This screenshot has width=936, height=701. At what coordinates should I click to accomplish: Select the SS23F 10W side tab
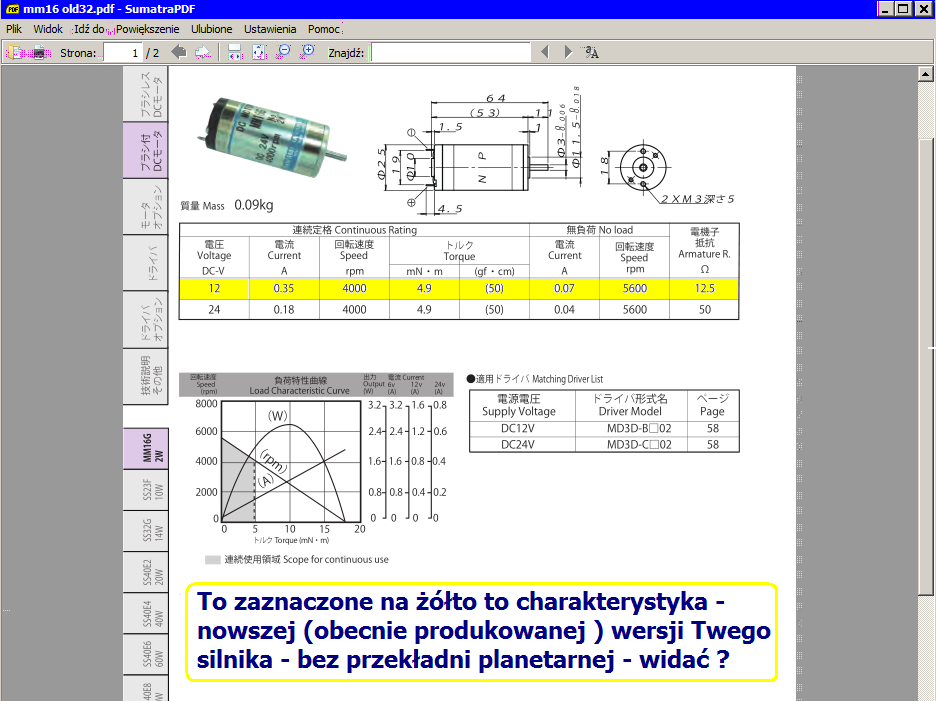coord(146,490)
